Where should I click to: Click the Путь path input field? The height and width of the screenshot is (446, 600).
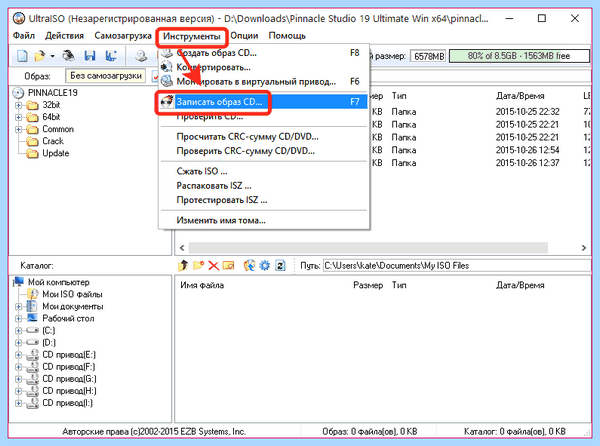coord(457,265)
